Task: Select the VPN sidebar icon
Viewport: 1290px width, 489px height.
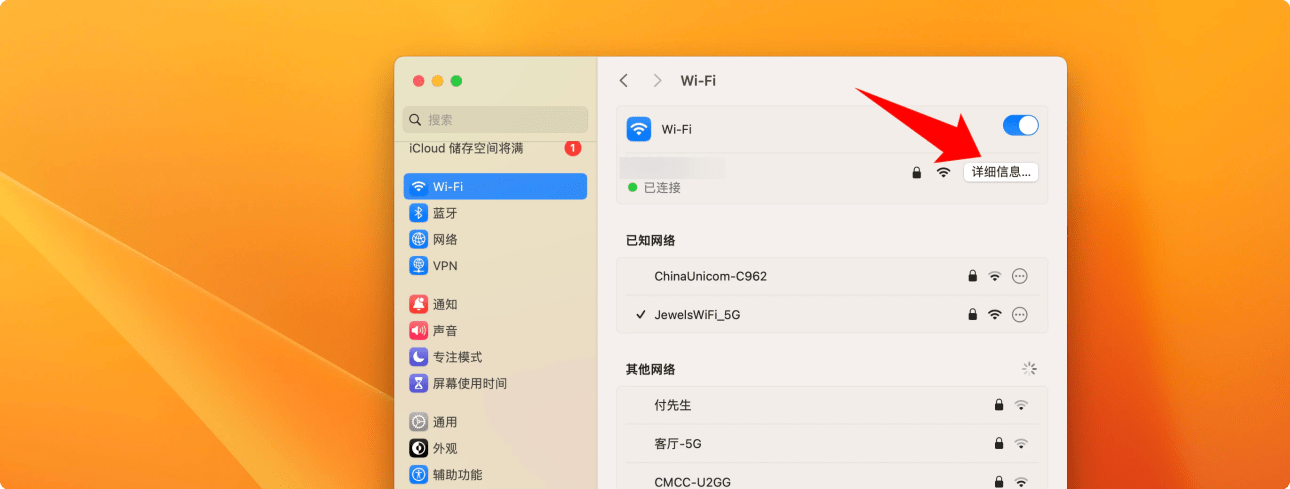Action: click(419, 266)
